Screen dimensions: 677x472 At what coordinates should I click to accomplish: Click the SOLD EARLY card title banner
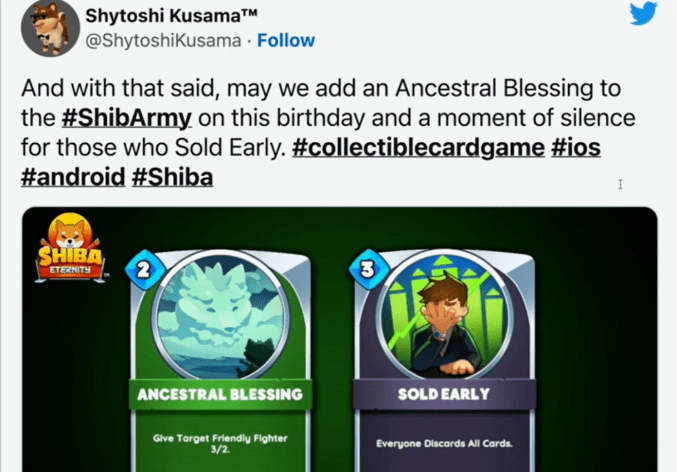tap(443, 393)
